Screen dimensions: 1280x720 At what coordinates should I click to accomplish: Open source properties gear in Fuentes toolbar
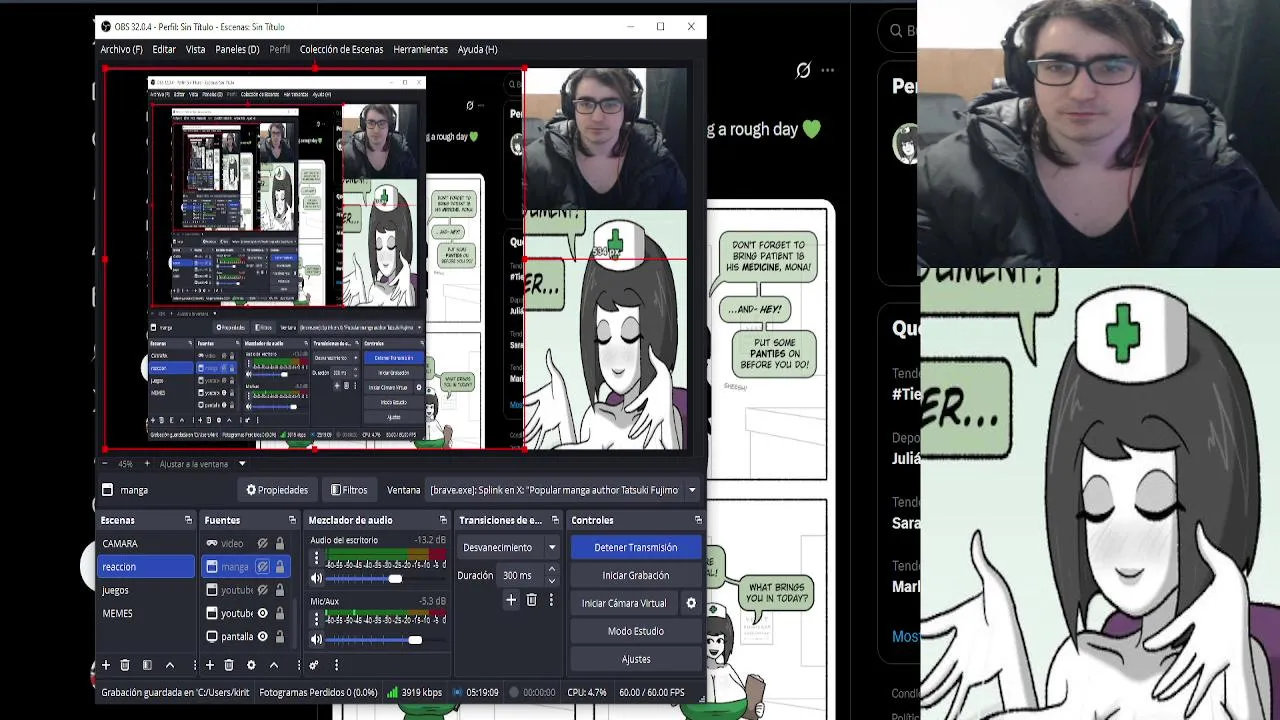(251, 665)
